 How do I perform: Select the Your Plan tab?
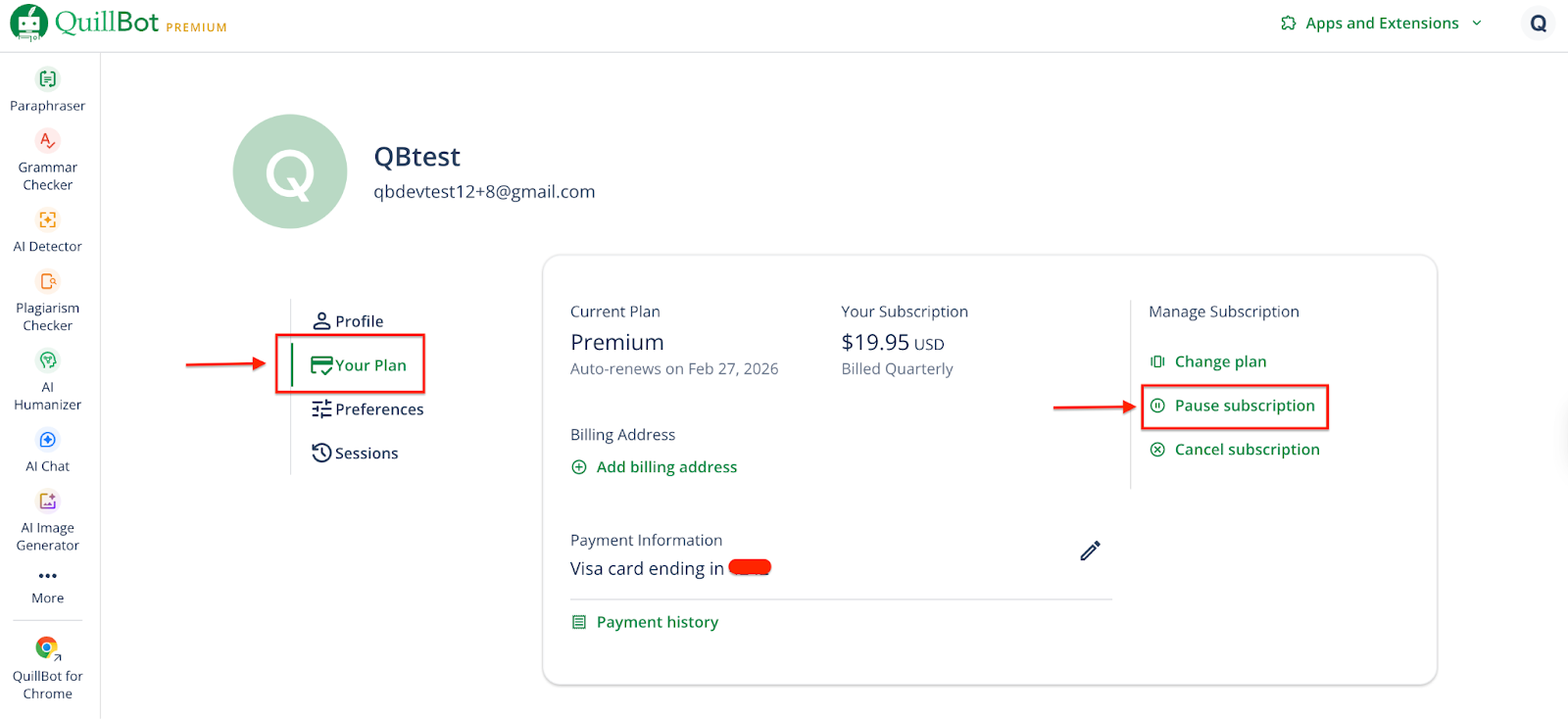(359, 365)
